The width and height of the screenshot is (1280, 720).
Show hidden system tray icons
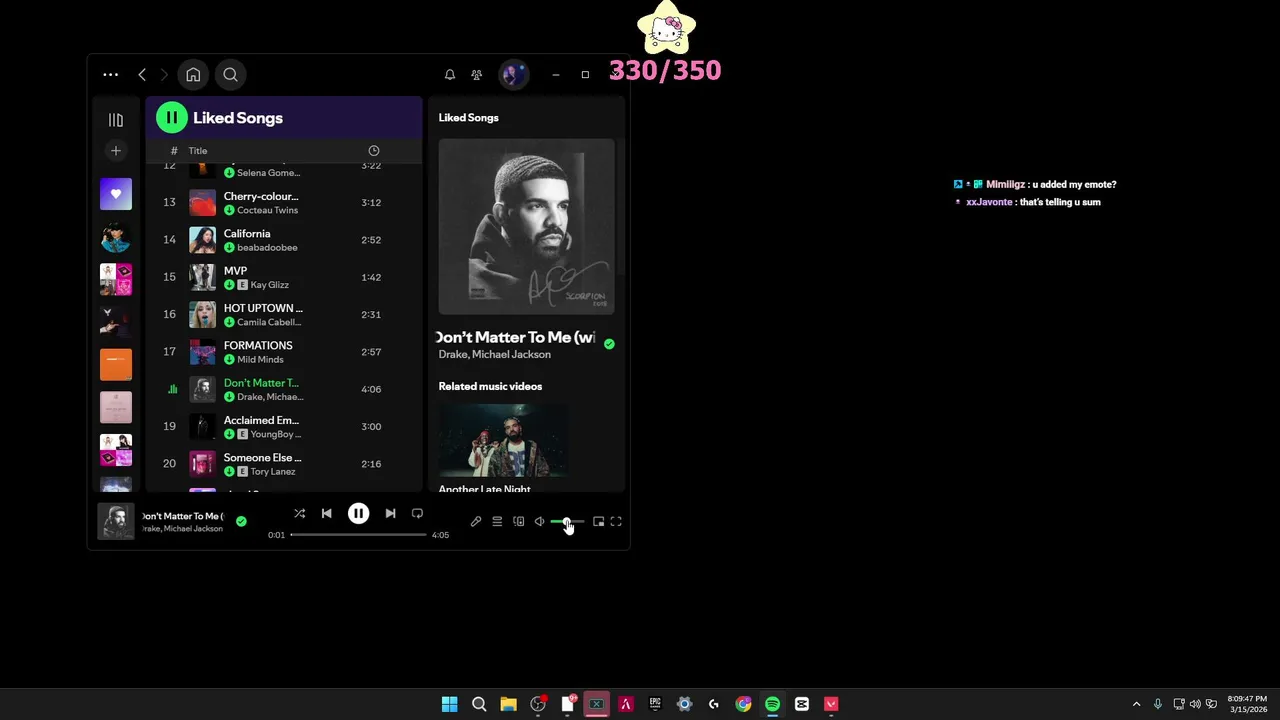(x=1136, y=704)
